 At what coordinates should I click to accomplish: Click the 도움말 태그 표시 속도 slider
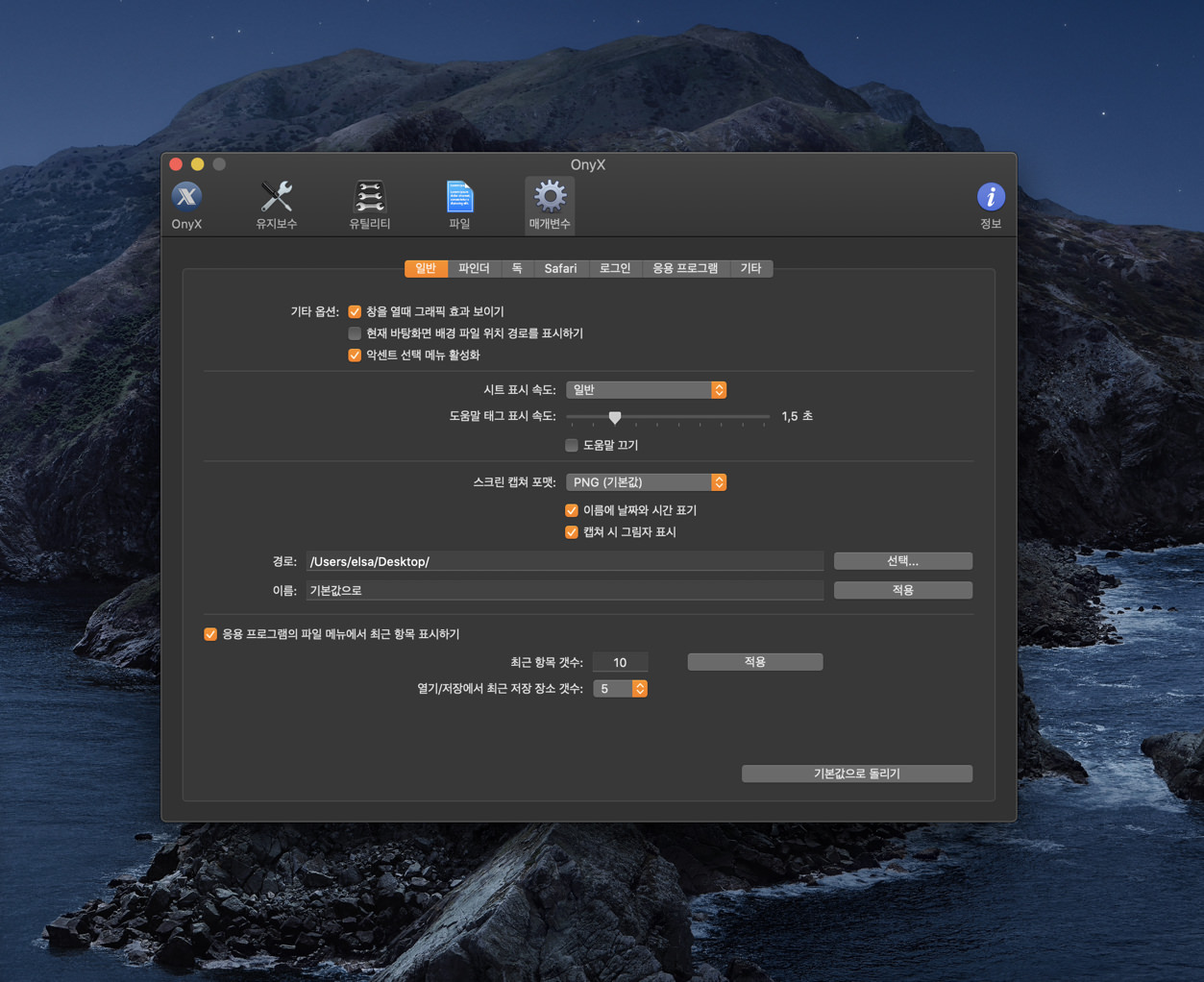[x=668, y=417]
